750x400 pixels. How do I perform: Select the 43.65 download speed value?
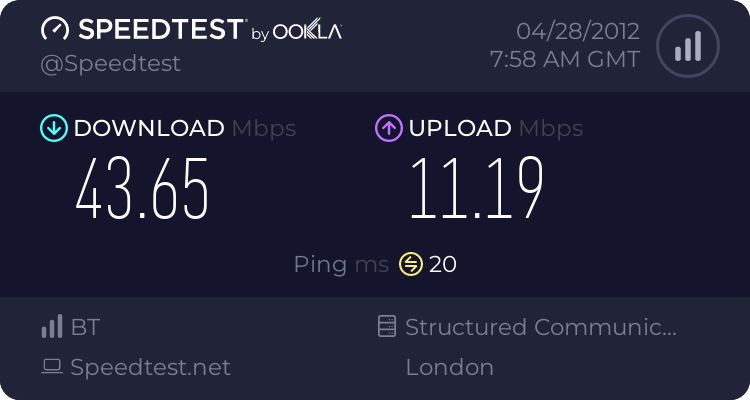142,190
